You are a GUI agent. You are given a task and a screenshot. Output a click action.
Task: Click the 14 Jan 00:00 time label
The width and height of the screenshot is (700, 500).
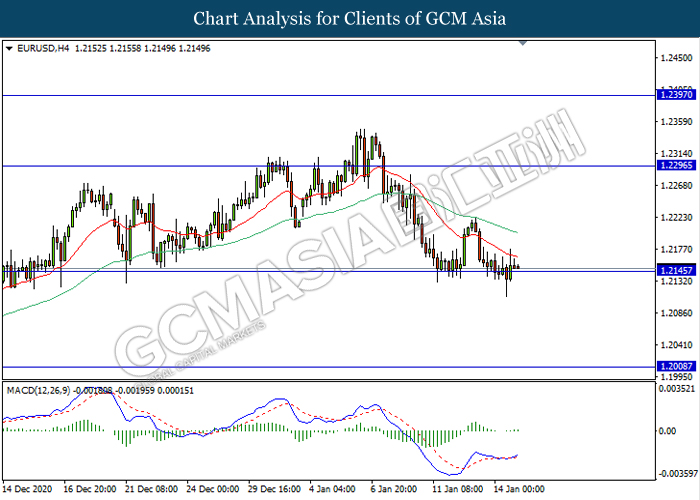tap(519, 489)
